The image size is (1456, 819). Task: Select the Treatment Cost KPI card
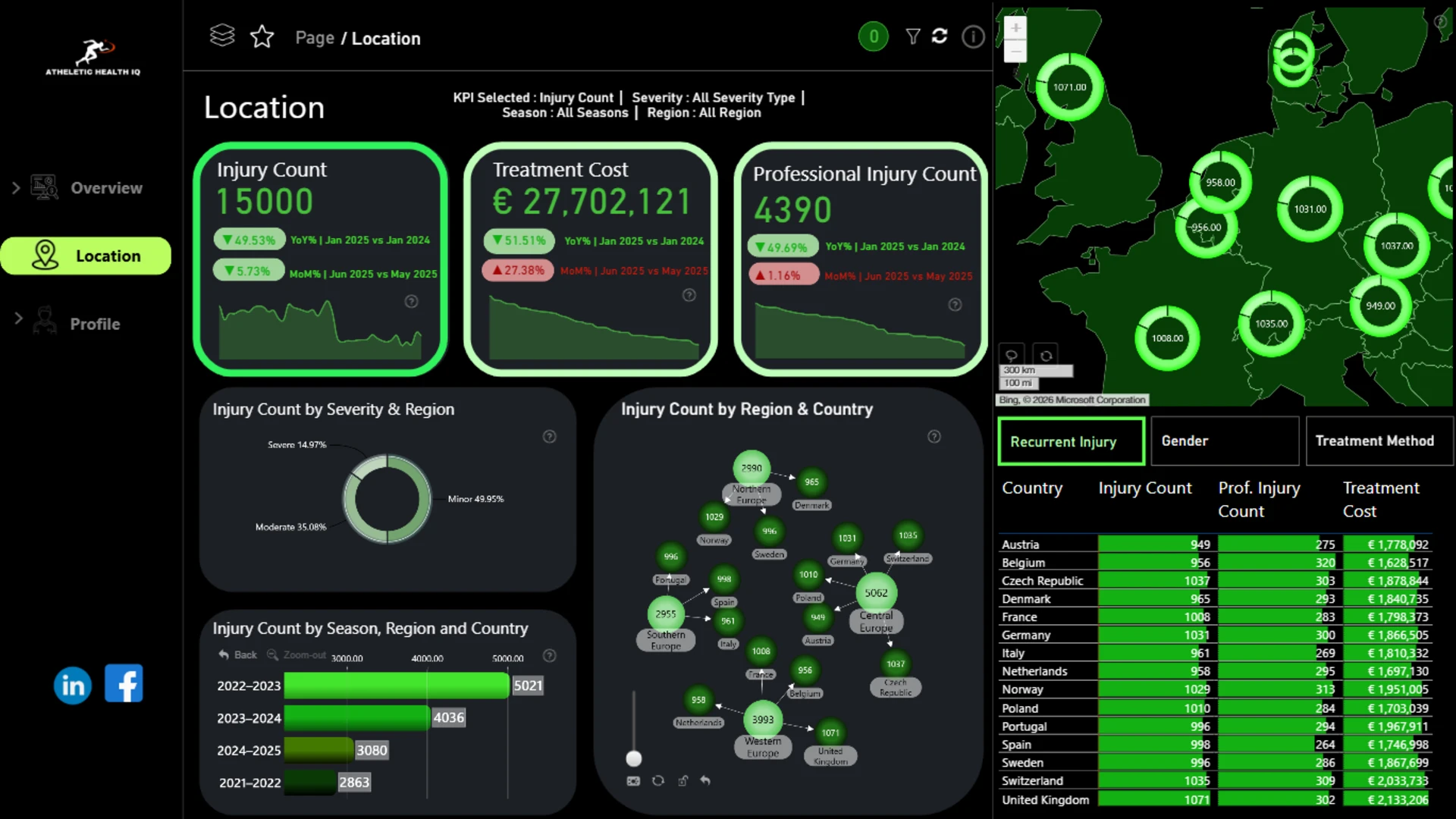[591, 259]
